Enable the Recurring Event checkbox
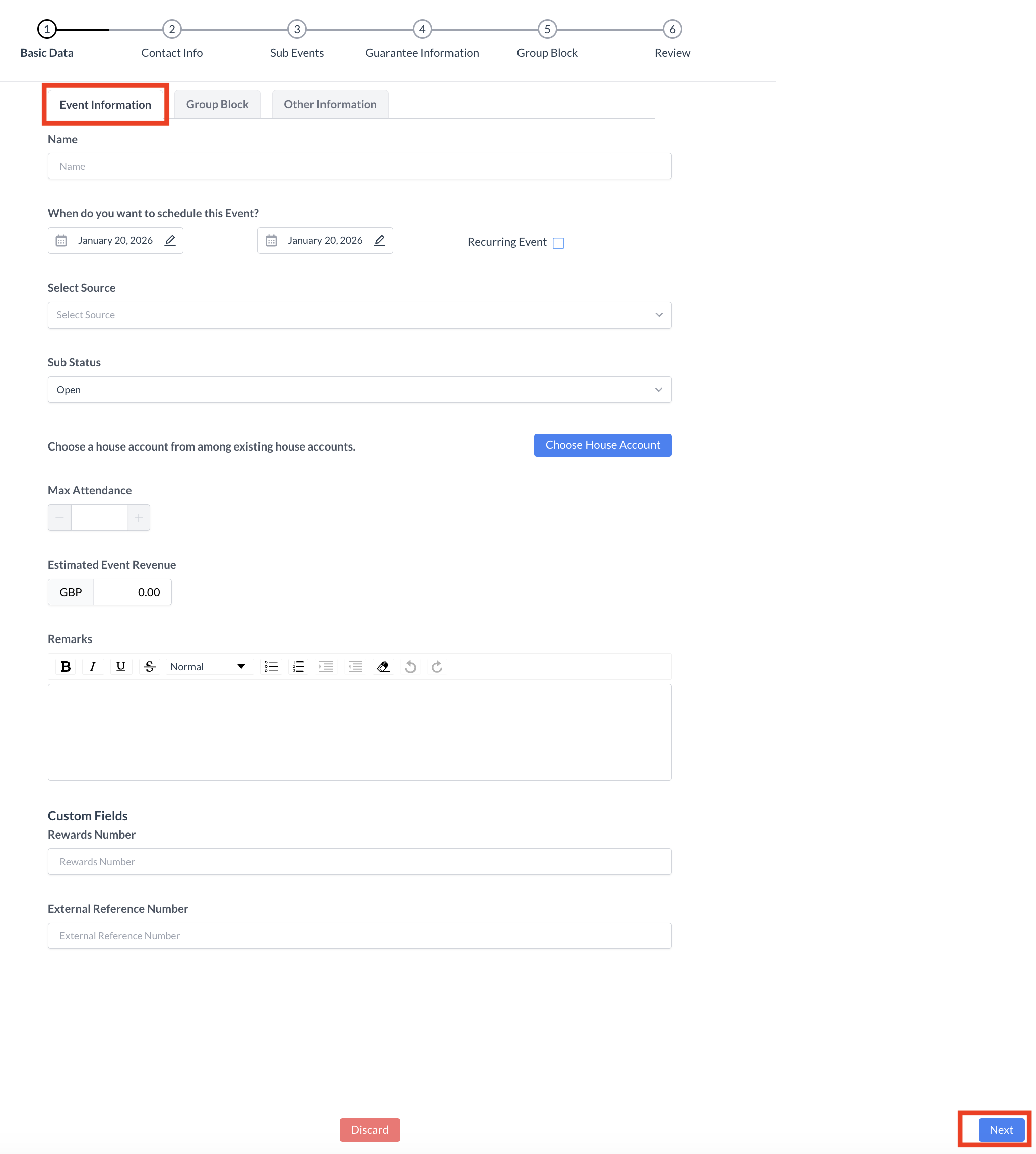This screenshot has height=1154, width=1036. coord(558,243)
